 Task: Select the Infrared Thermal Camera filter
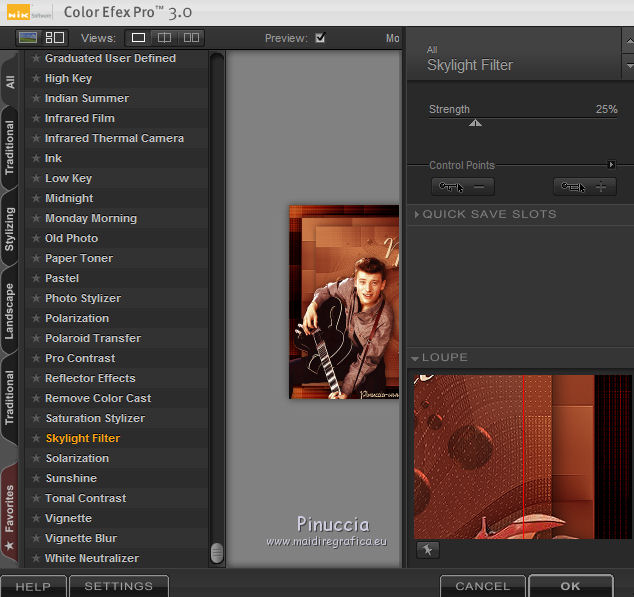click(117, 138)
